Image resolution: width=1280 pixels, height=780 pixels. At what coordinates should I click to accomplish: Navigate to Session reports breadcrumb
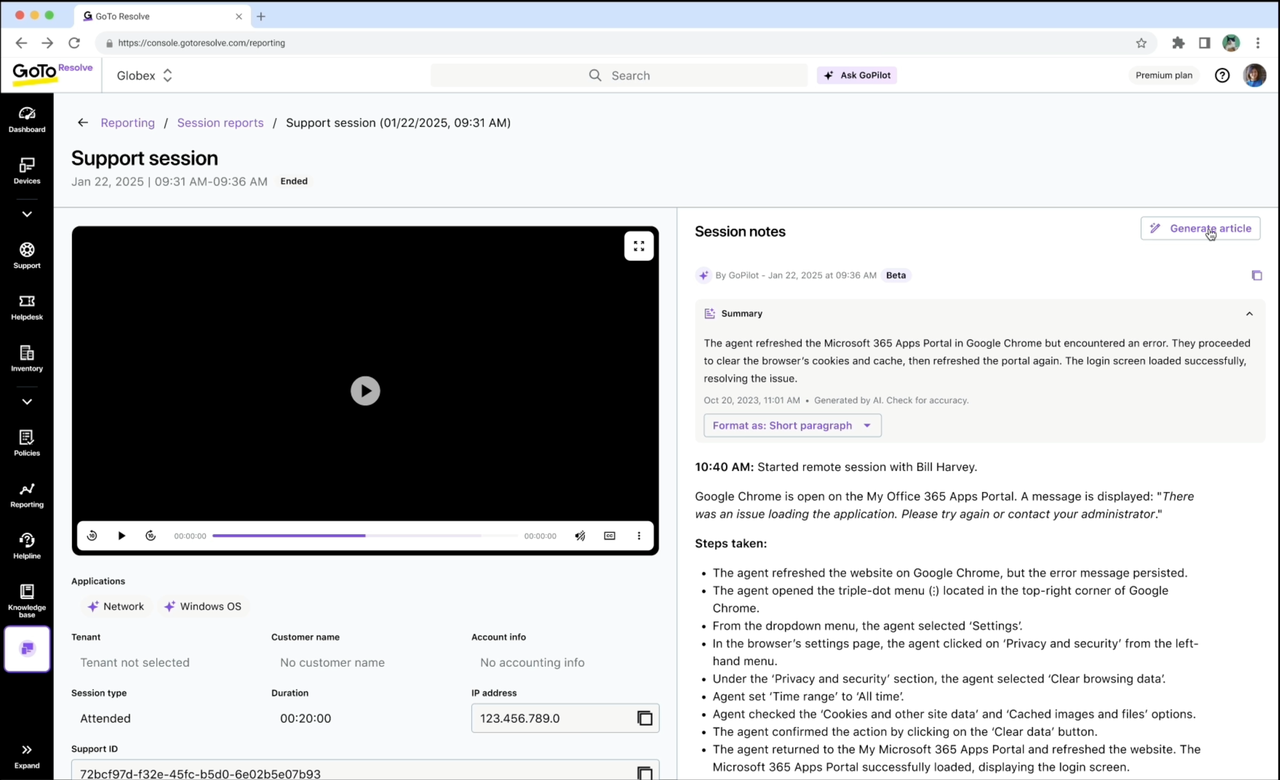pyautogui.click(x=220, y=123)
